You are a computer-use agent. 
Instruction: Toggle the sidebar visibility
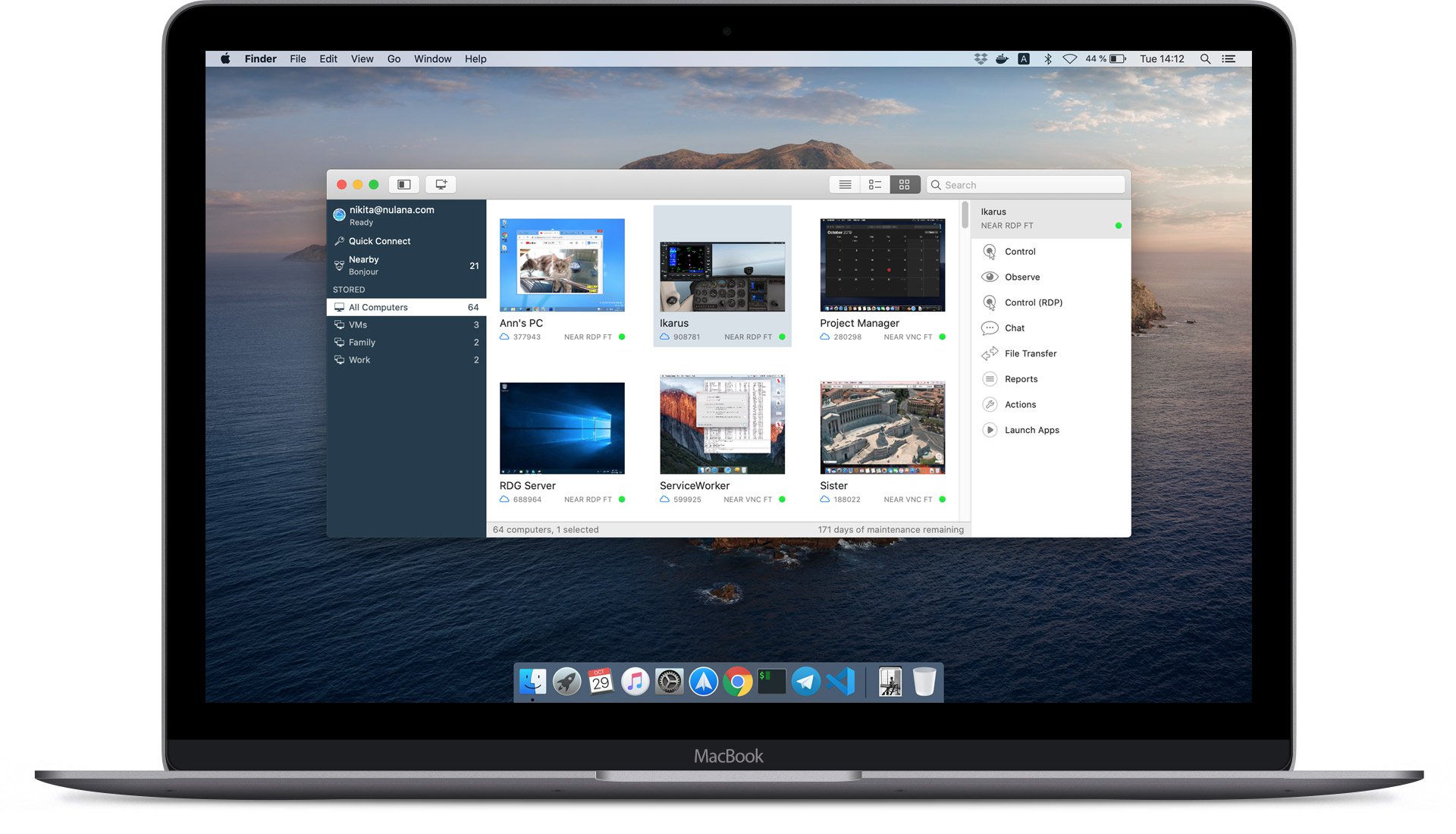[403, 183]
